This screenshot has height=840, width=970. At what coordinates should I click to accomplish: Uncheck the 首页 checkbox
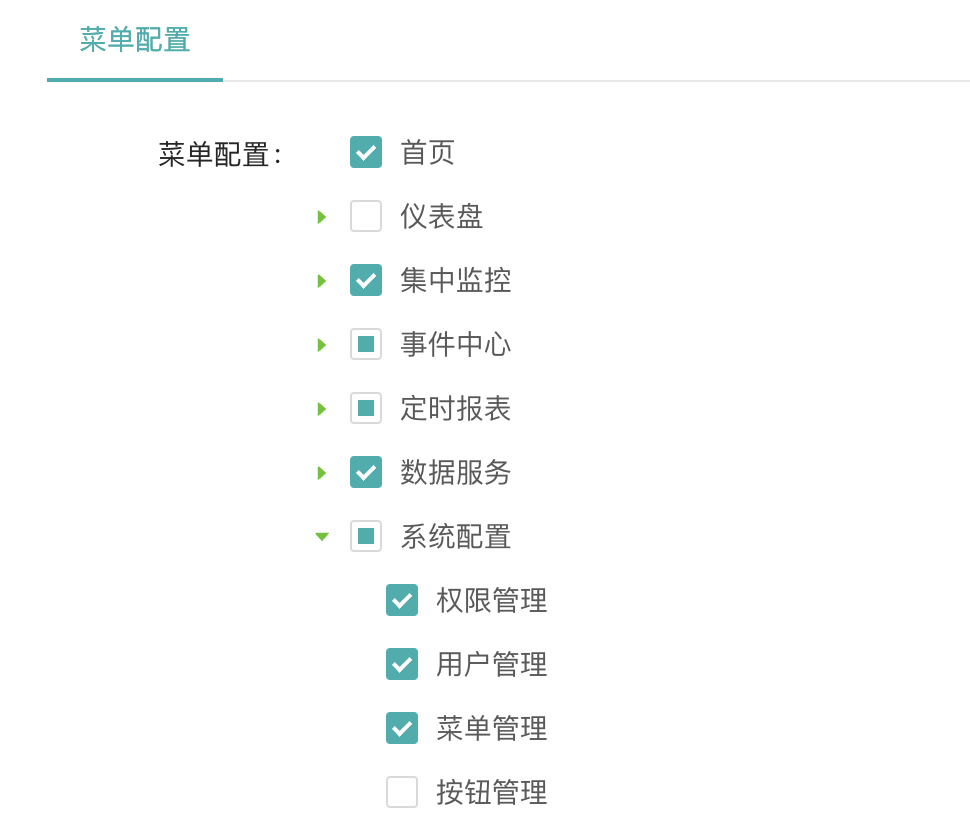point(366,152)
